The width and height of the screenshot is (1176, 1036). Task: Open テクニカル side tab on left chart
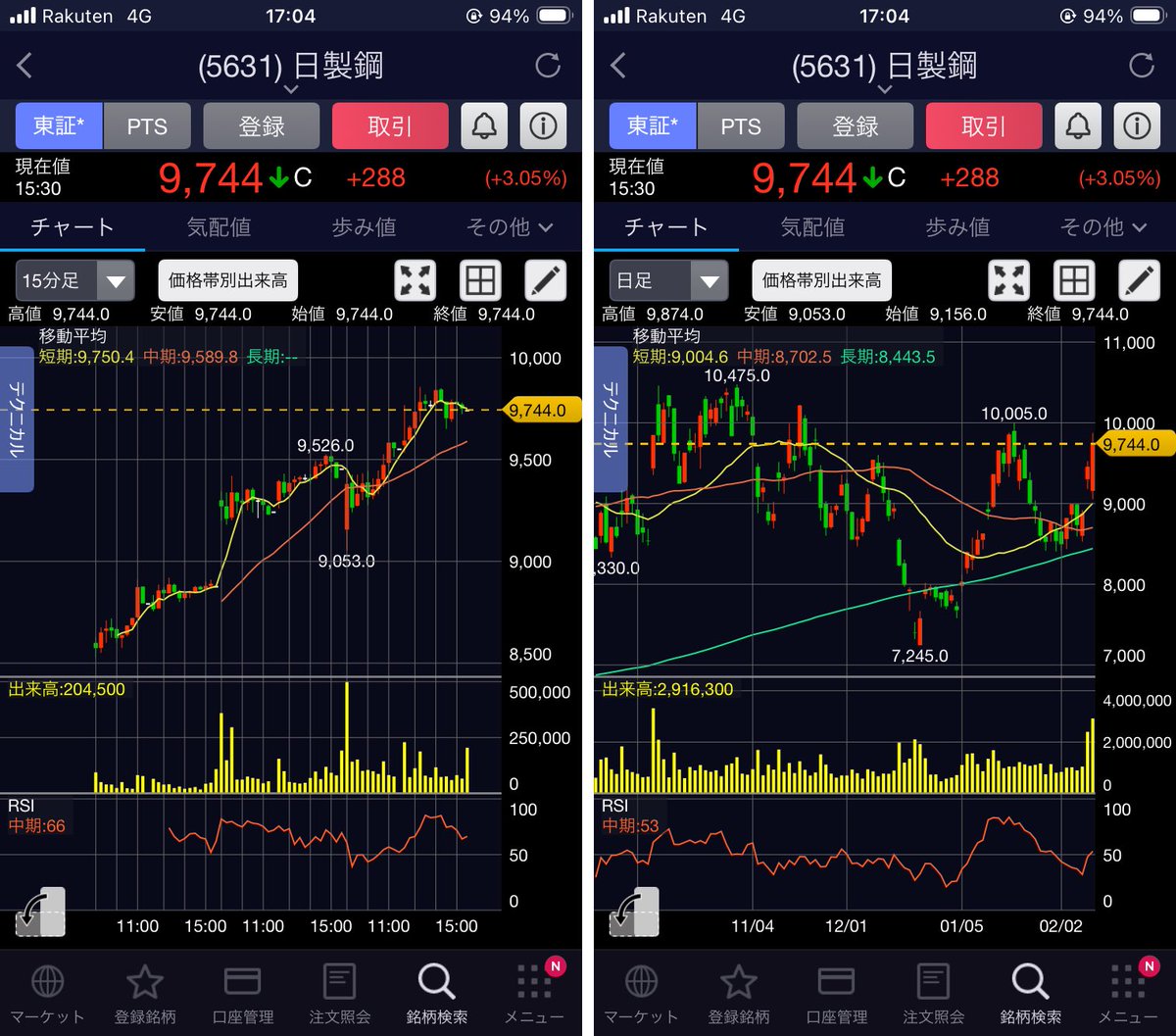coord(17,419)
